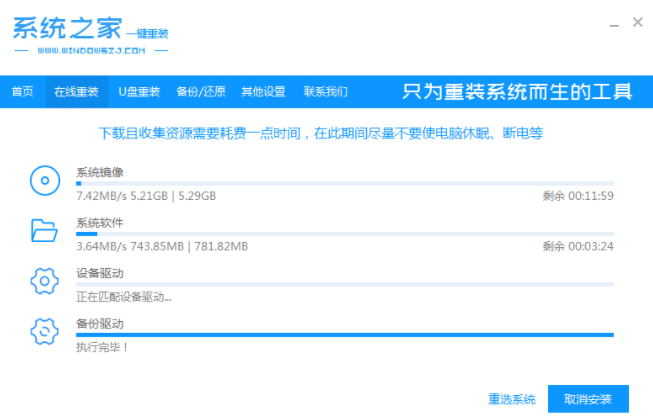This screenshot has width=653, height=419.
Task: Click the 系统软件 folder icon
Action: coord(45,232)
